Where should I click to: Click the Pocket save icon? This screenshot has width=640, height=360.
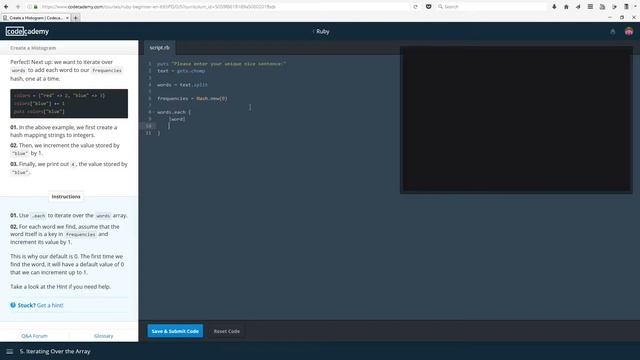click(428, 7)
